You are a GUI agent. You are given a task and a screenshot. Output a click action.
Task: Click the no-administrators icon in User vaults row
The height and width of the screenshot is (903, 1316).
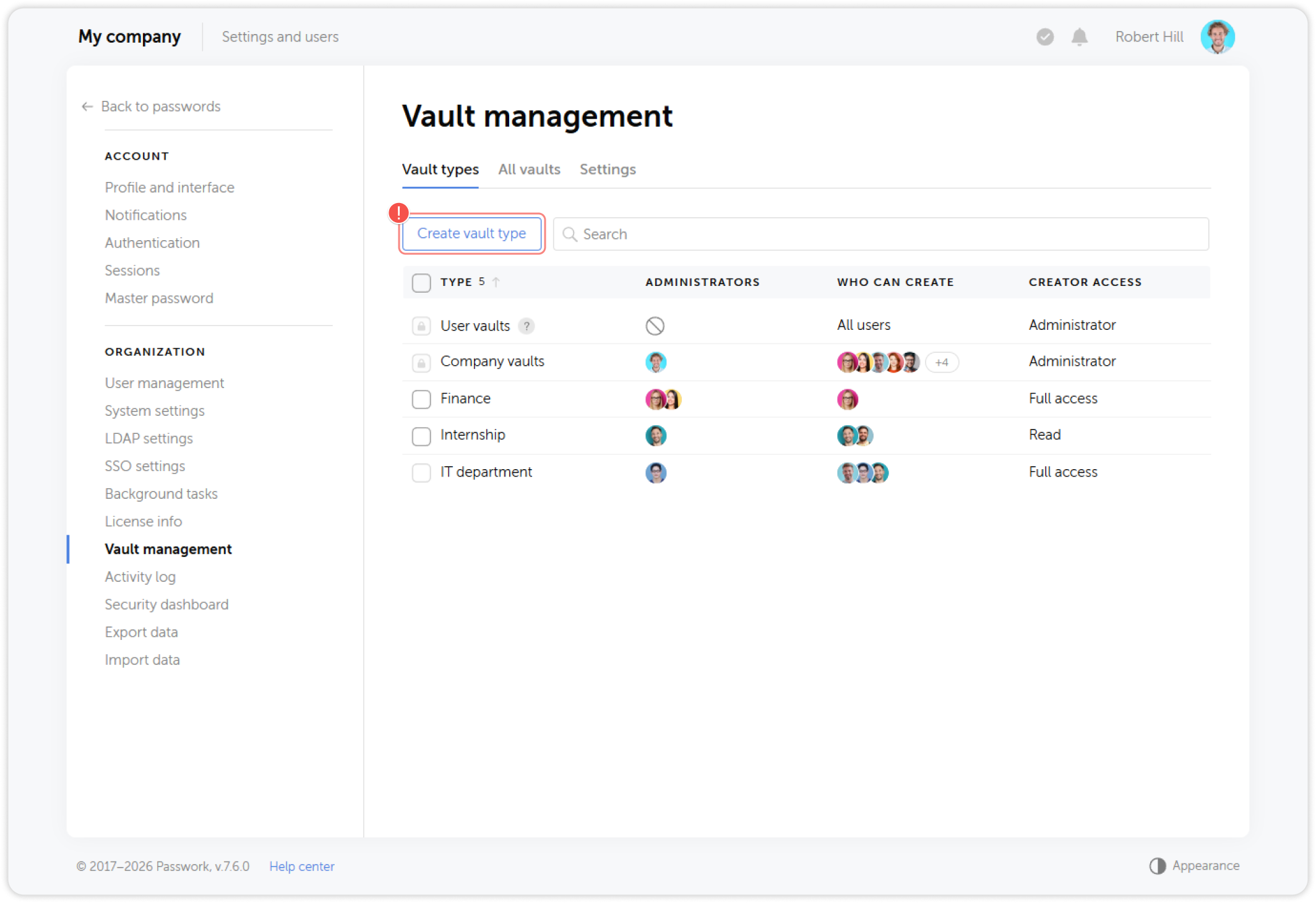tap(655, 326)
